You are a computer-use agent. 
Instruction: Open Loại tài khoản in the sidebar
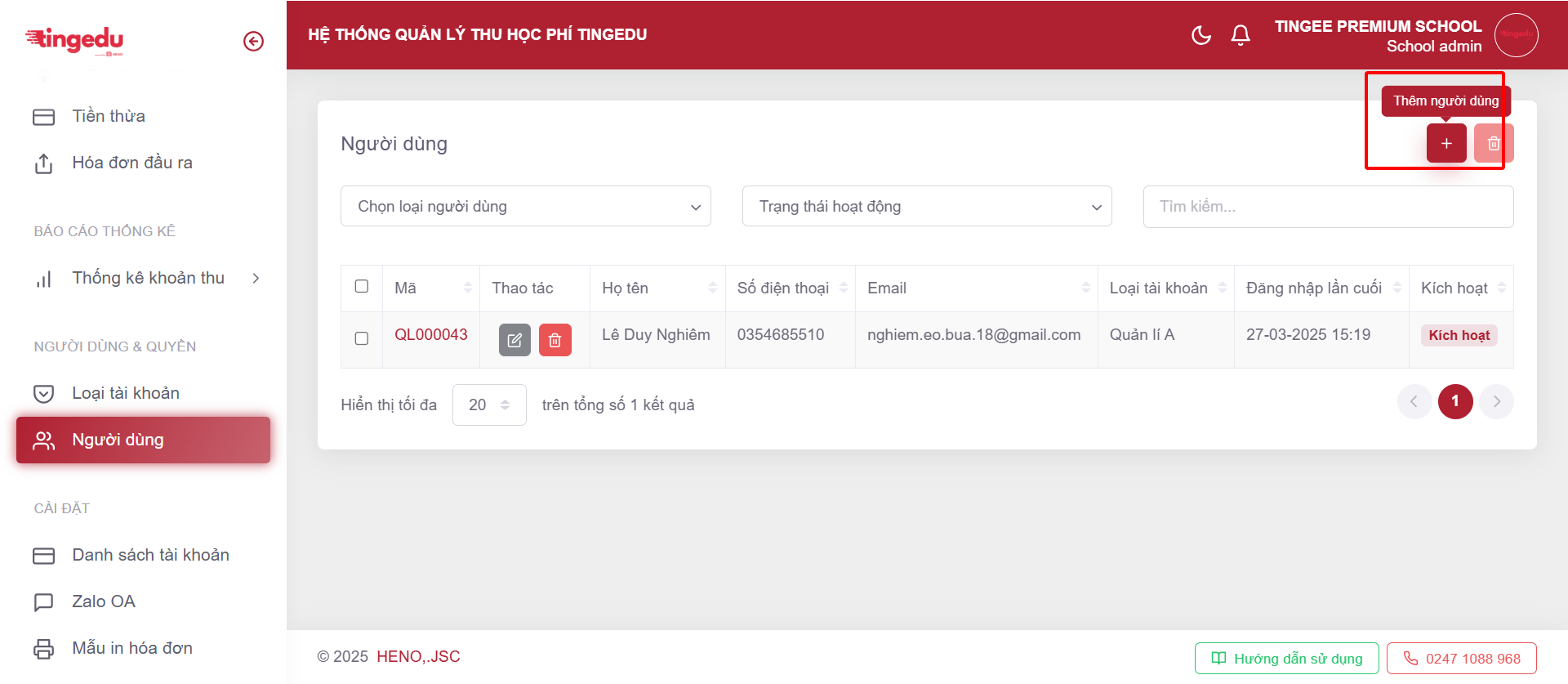point(126,393)
